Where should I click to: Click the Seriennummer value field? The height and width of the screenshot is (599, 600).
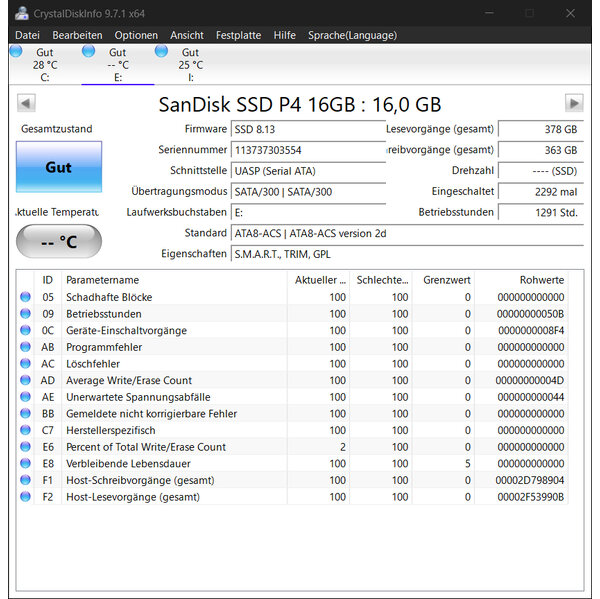pyautogui.click(x=306, y=150)
